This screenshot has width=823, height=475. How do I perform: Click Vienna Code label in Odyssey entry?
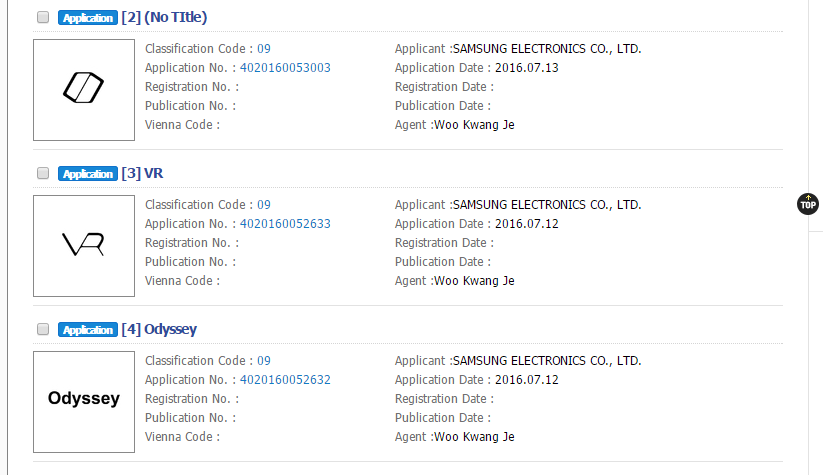click(x=182, y=437)
